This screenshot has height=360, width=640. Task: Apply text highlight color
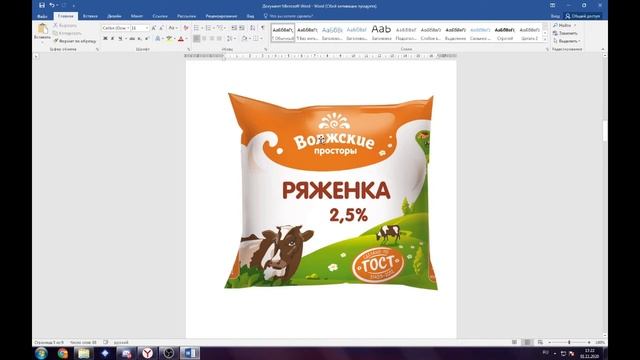click(169, 38)
